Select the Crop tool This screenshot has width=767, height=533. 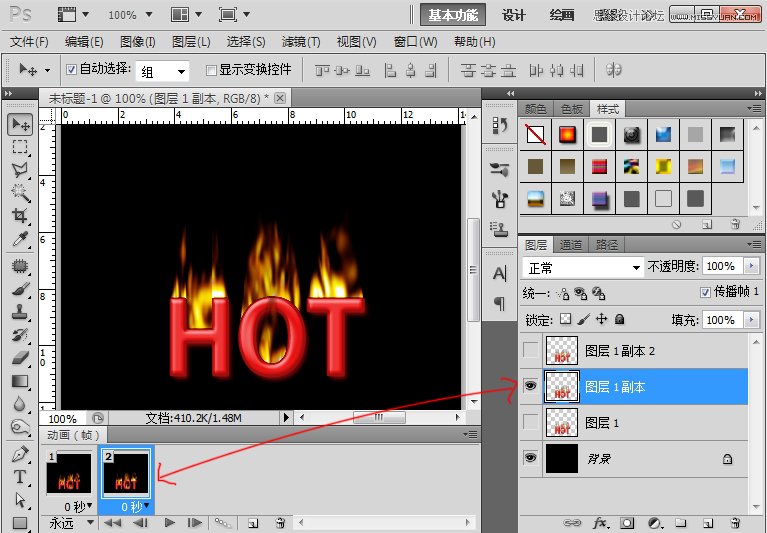pyautogui.click(x=20, y=215)
